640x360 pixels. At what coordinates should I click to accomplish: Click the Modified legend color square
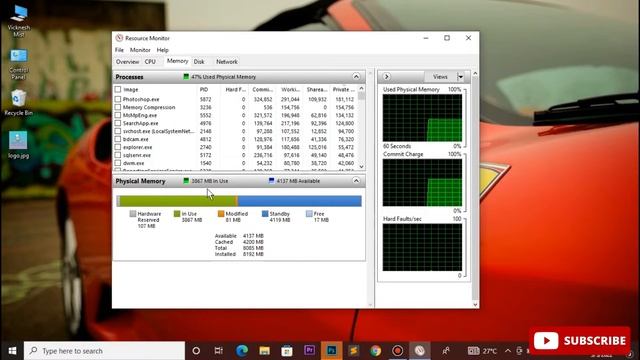(x=221, y=214)
